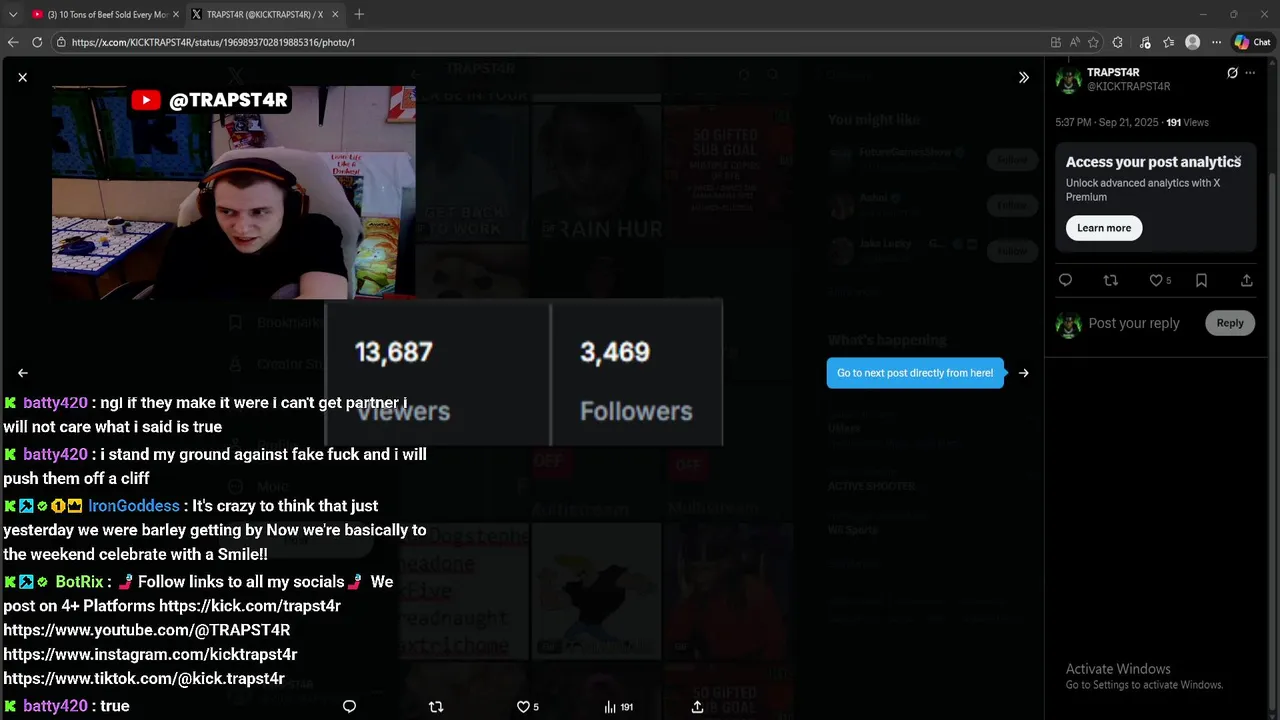This screenshot has height=720, width=1280.
Task: Open browser profile avatar
Action: [1192, 42]
